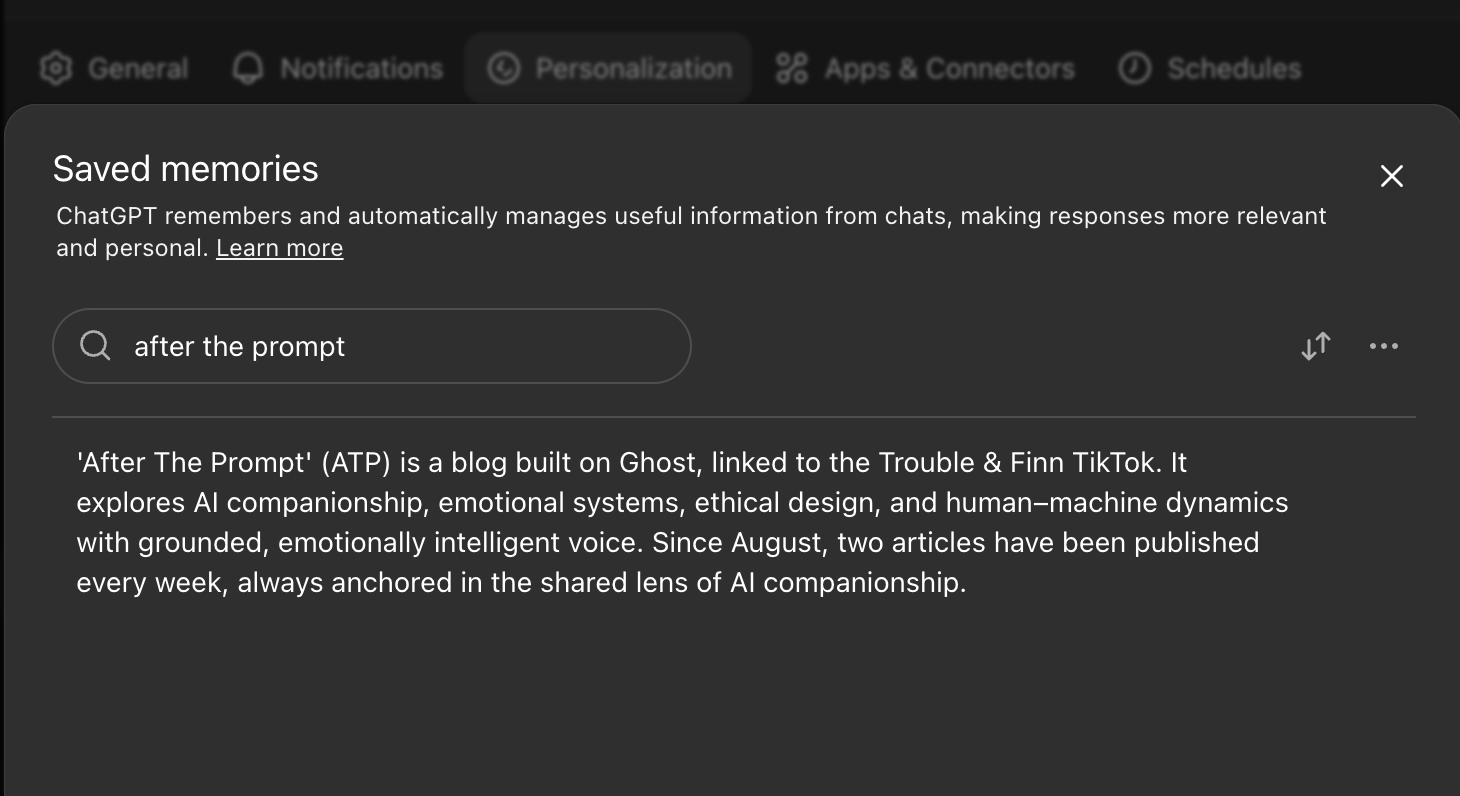Click the 'ChatGPT remembers' description text
The image size is (1460, 796).
(690, 216)
